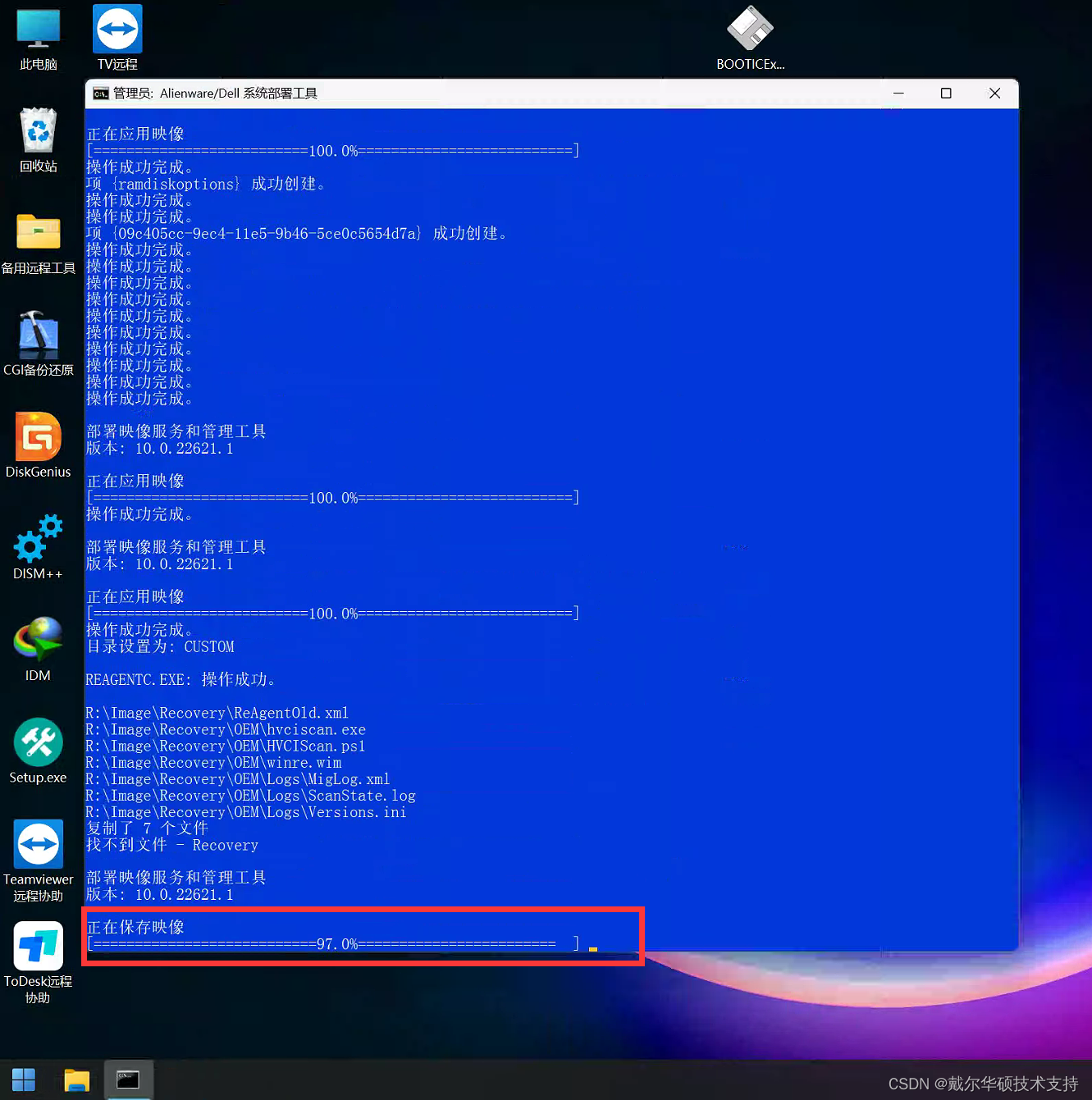Click the text 正在保存映像
Screen dimensions: 1092x1100
point(135,928)
